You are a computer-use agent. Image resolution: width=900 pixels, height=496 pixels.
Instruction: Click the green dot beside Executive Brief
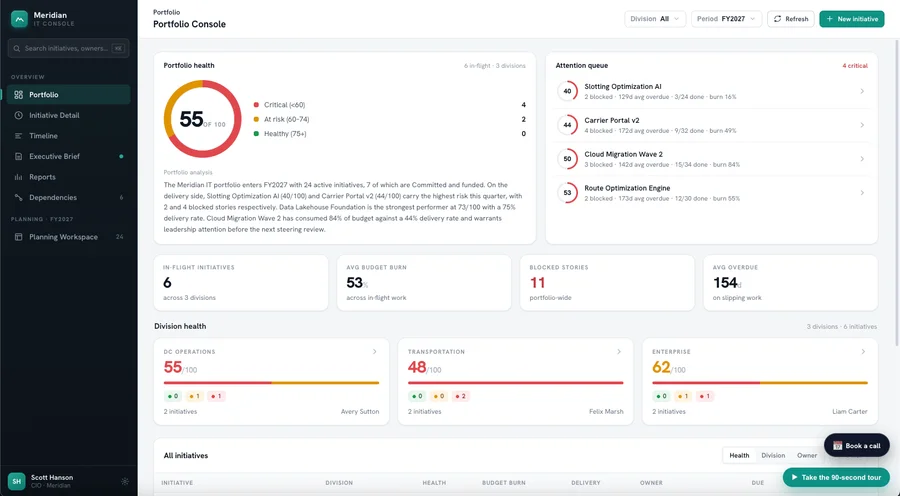tap(121, 156)
